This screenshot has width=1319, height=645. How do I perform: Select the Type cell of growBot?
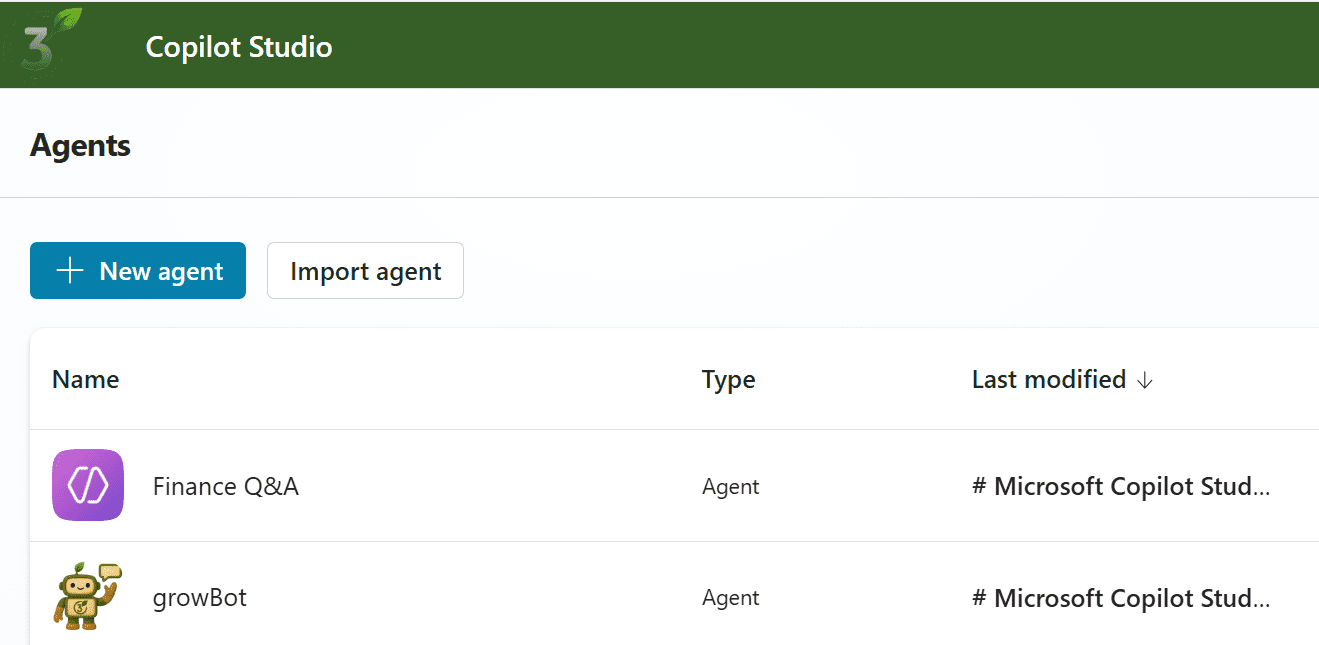pos(731,598)
